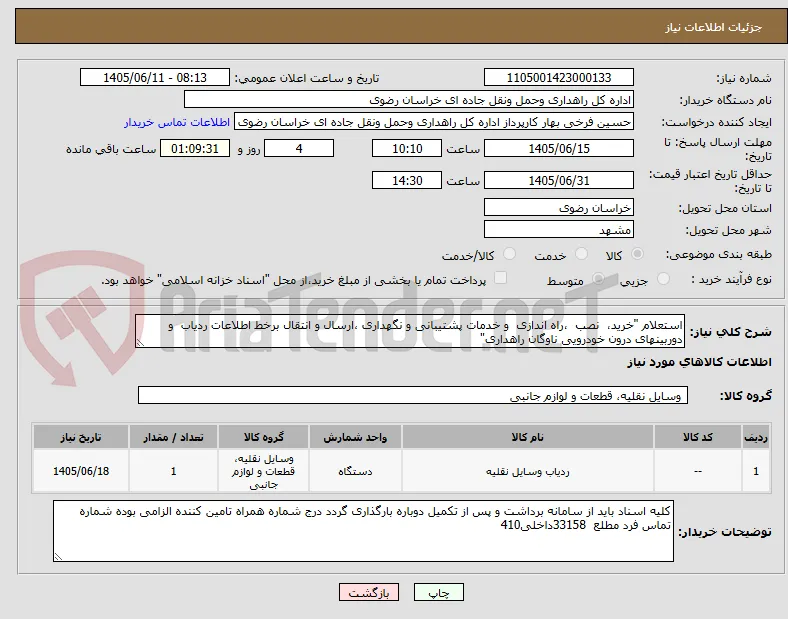Open buyer contact info link
788x619 pixels.
pyautogui.click(x=177, y=122)
